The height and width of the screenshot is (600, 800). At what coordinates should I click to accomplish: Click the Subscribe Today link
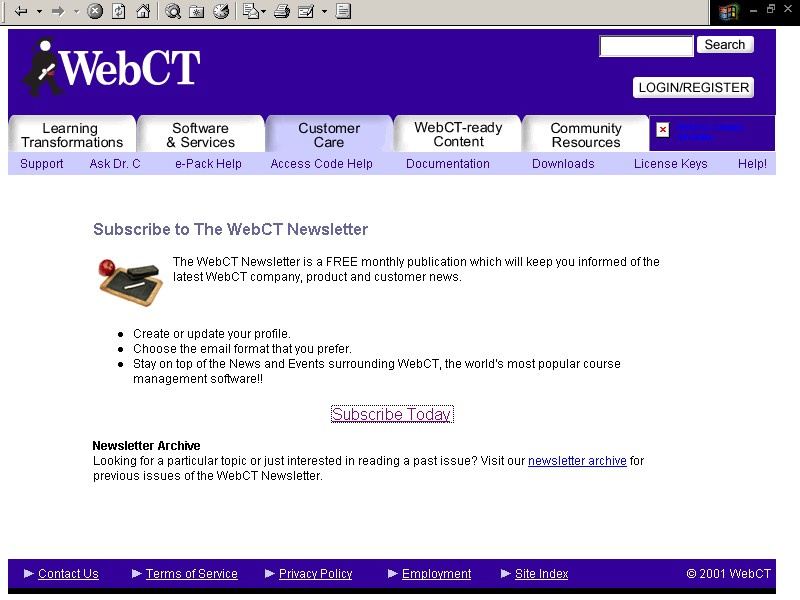(x=392, y=414)
